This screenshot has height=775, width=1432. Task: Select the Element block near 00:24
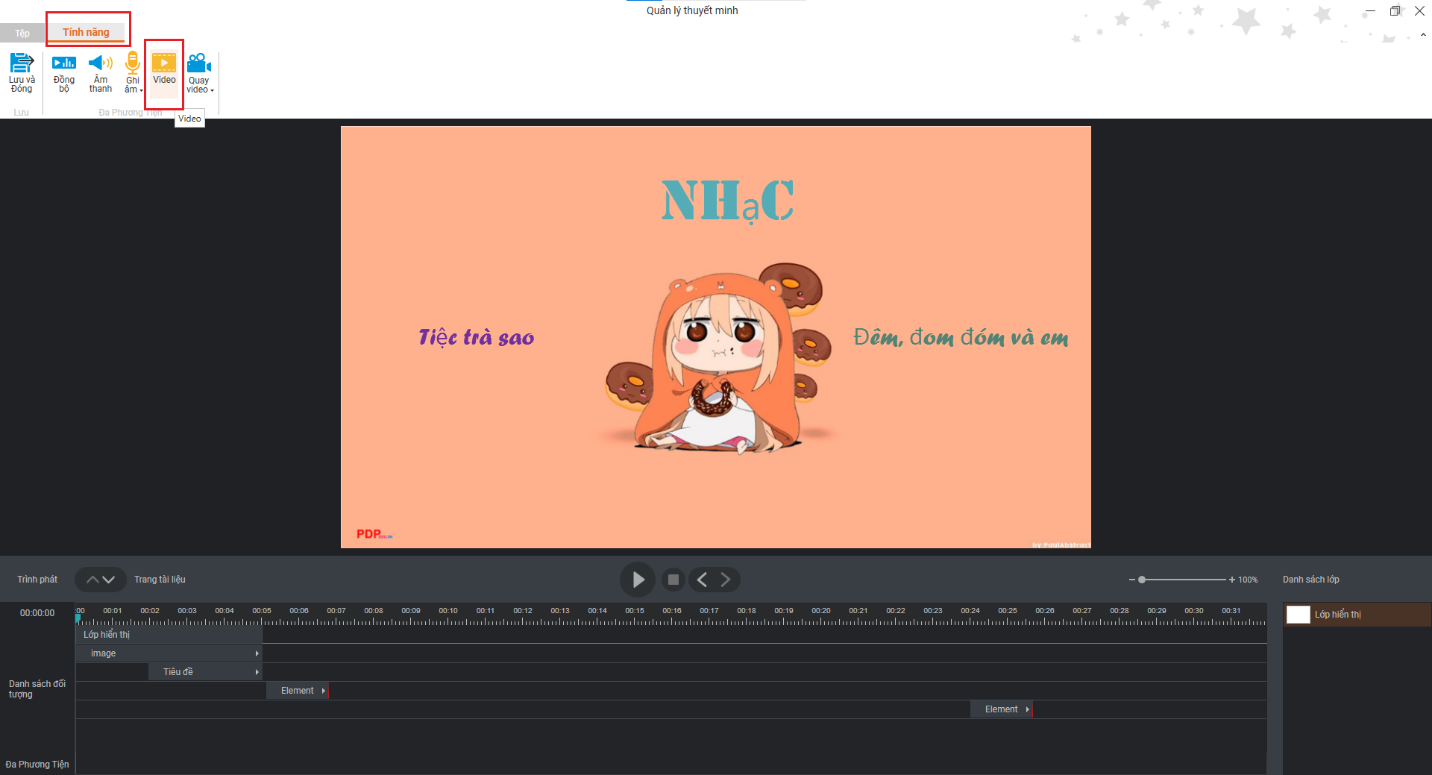(1001, 709)
